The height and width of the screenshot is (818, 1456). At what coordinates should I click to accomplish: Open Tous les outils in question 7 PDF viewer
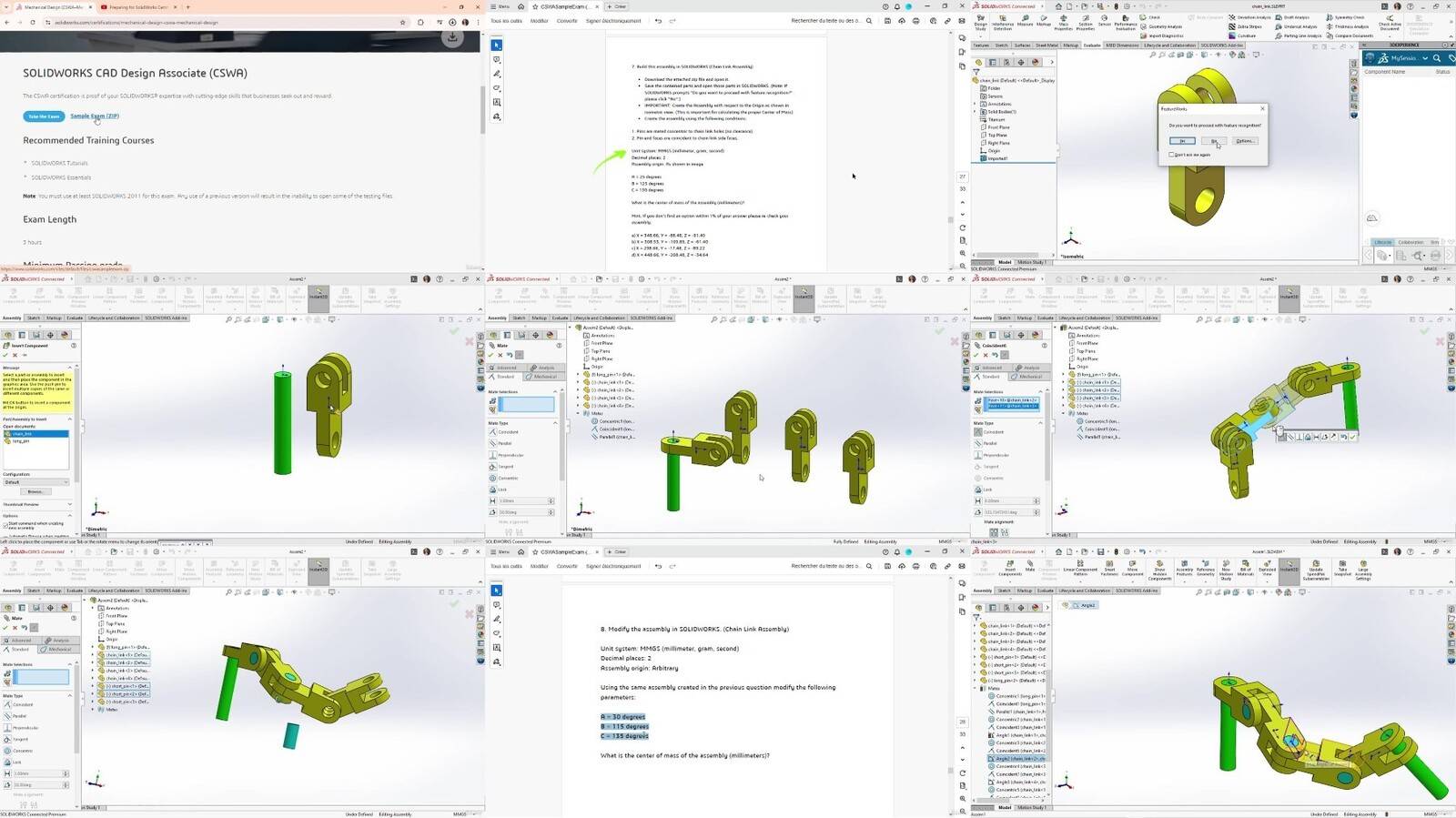[505, 20]
